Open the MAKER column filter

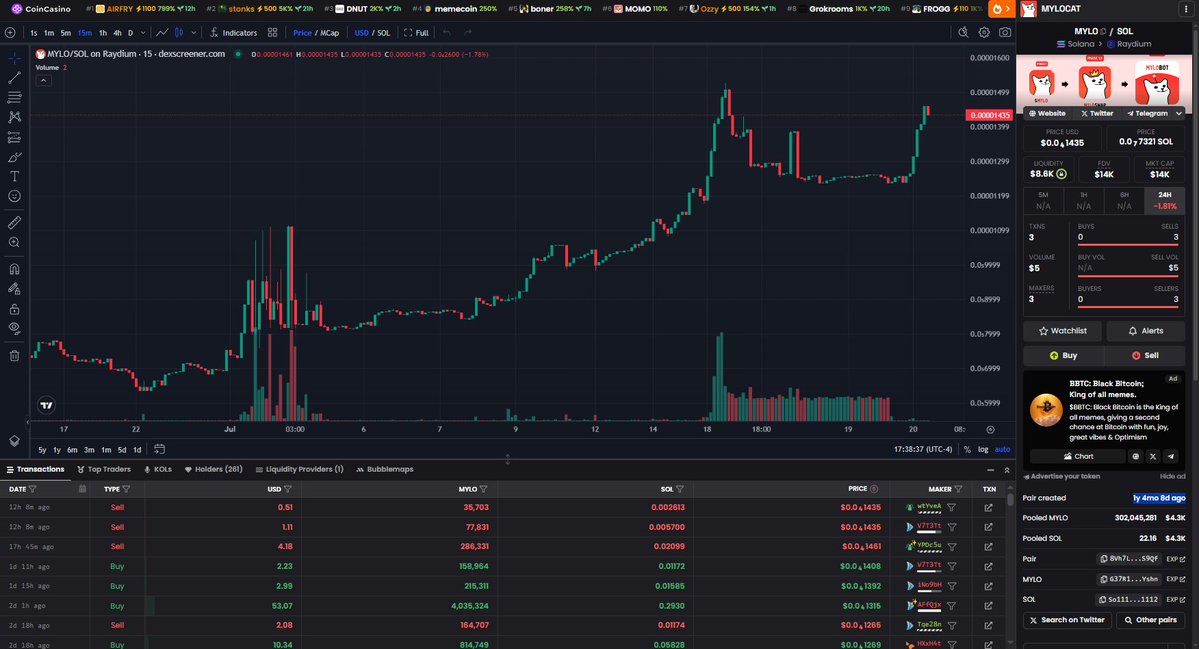(x=958, y=489)
